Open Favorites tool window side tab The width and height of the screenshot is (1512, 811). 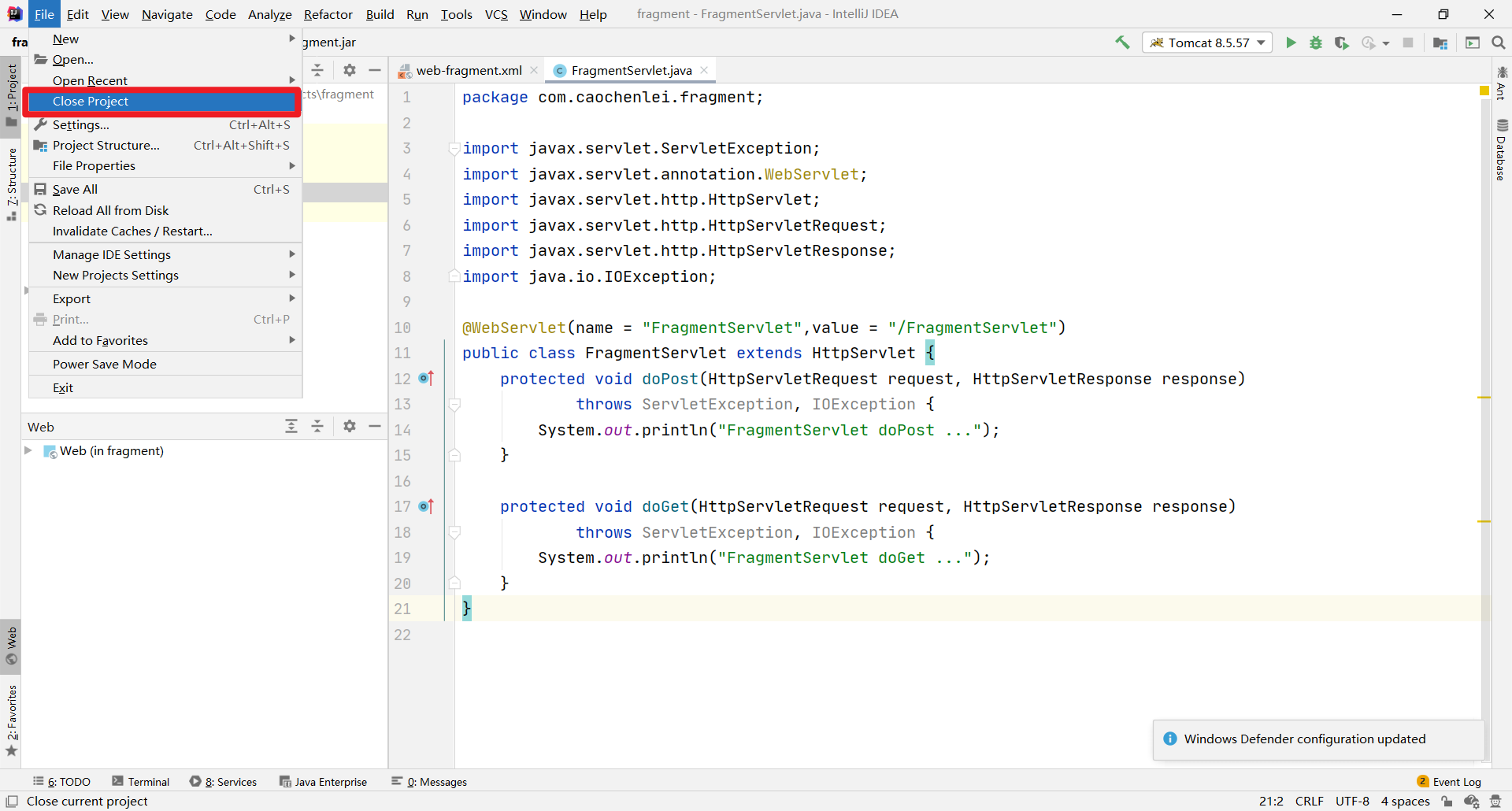pyautogui.click(x=11, y=720)
